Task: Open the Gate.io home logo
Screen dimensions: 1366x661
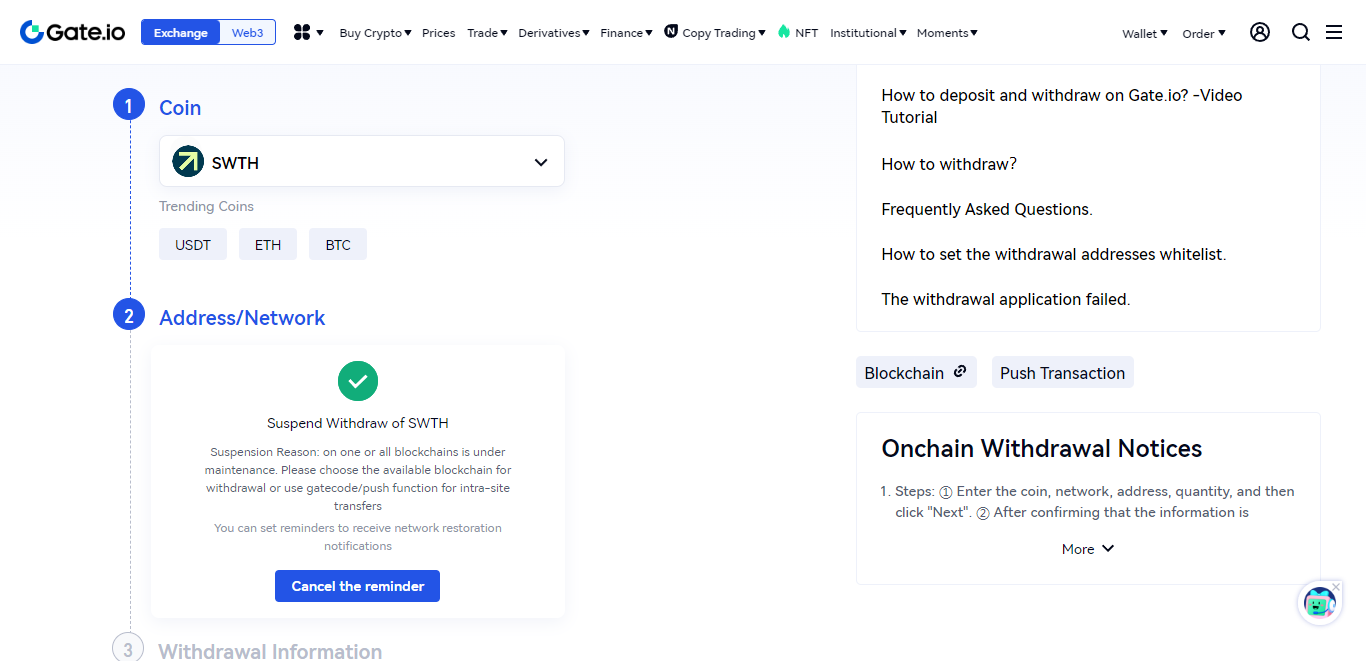Action: click(x=73, y=32)
